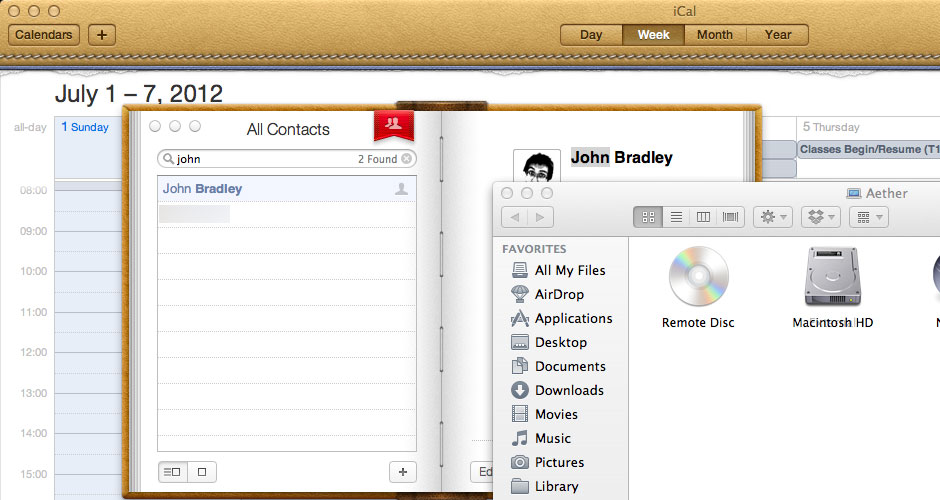940x500 pixels.
Task: Click the 5 Thursday day header
Action: pos(831,127)
